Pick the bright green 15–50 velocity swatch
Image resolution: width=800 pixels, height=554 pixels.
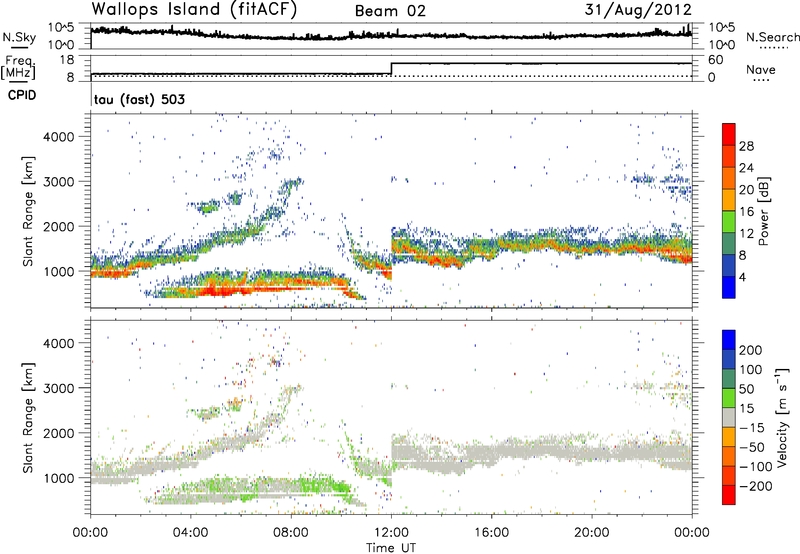pyautogui.click(x=729, y=398)
